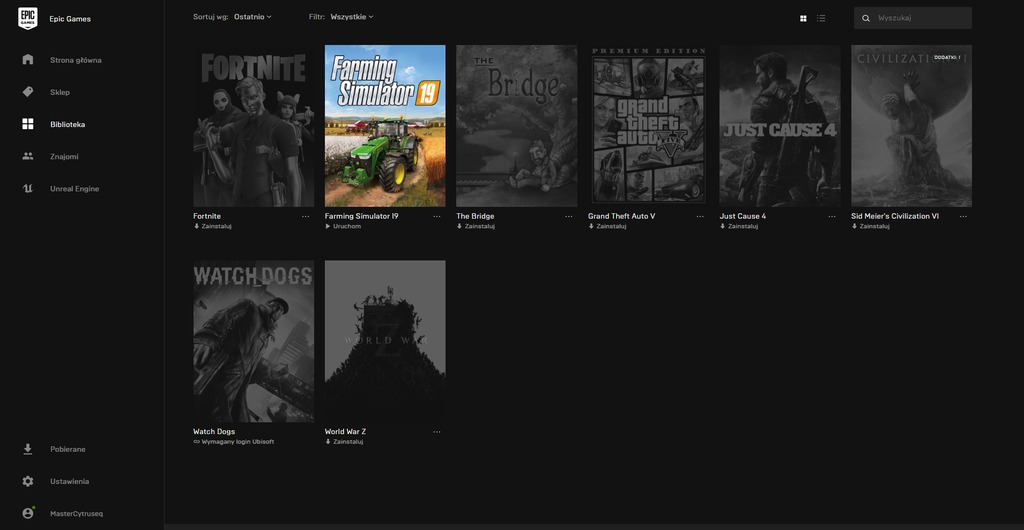Click Wymagany login Ubisoft under Watch Dogs
Screen dimensions: 1024x530
[234, 442]
